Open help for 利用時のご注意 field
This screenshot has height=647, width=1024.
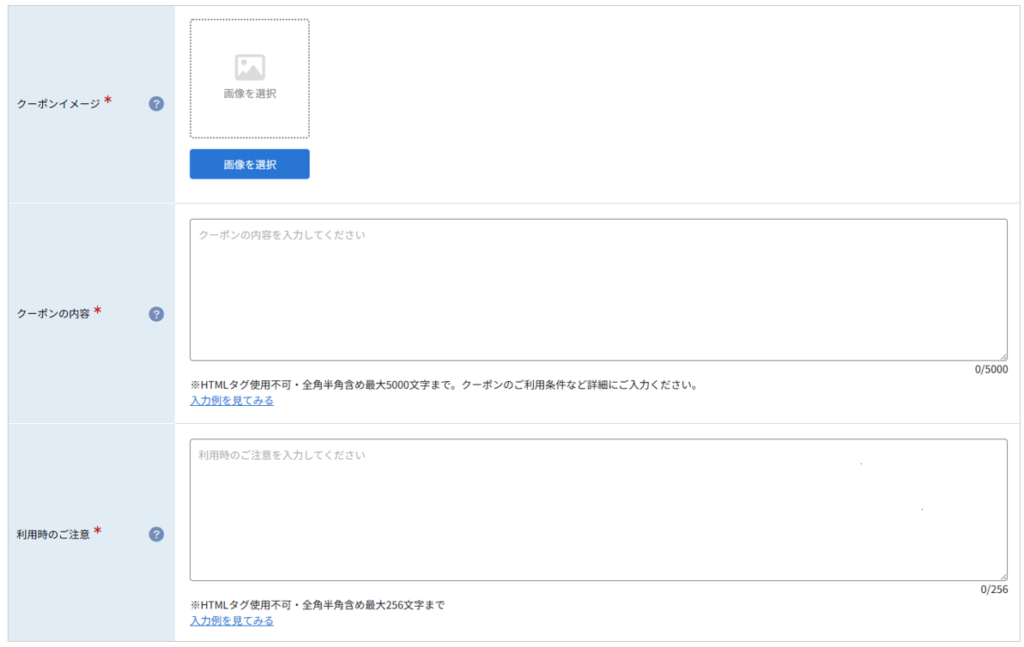(156, 534)
